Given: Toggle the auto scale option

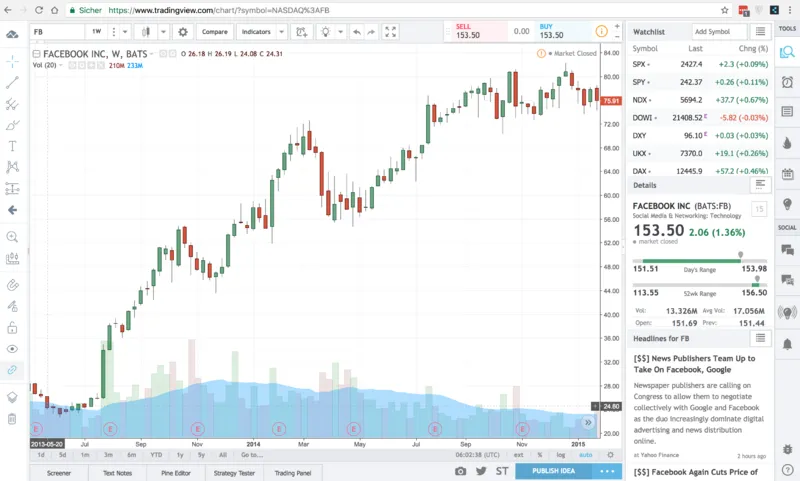Looking at the screenshot, I should [x=586, y=454].
